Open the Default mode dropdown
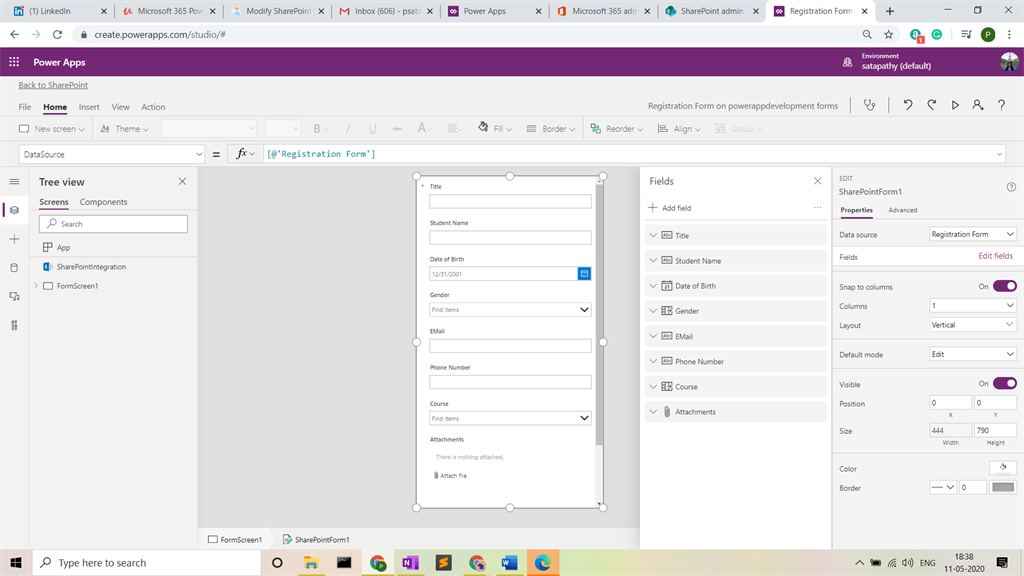This screenshot has width=1024, height=576. 972,354
